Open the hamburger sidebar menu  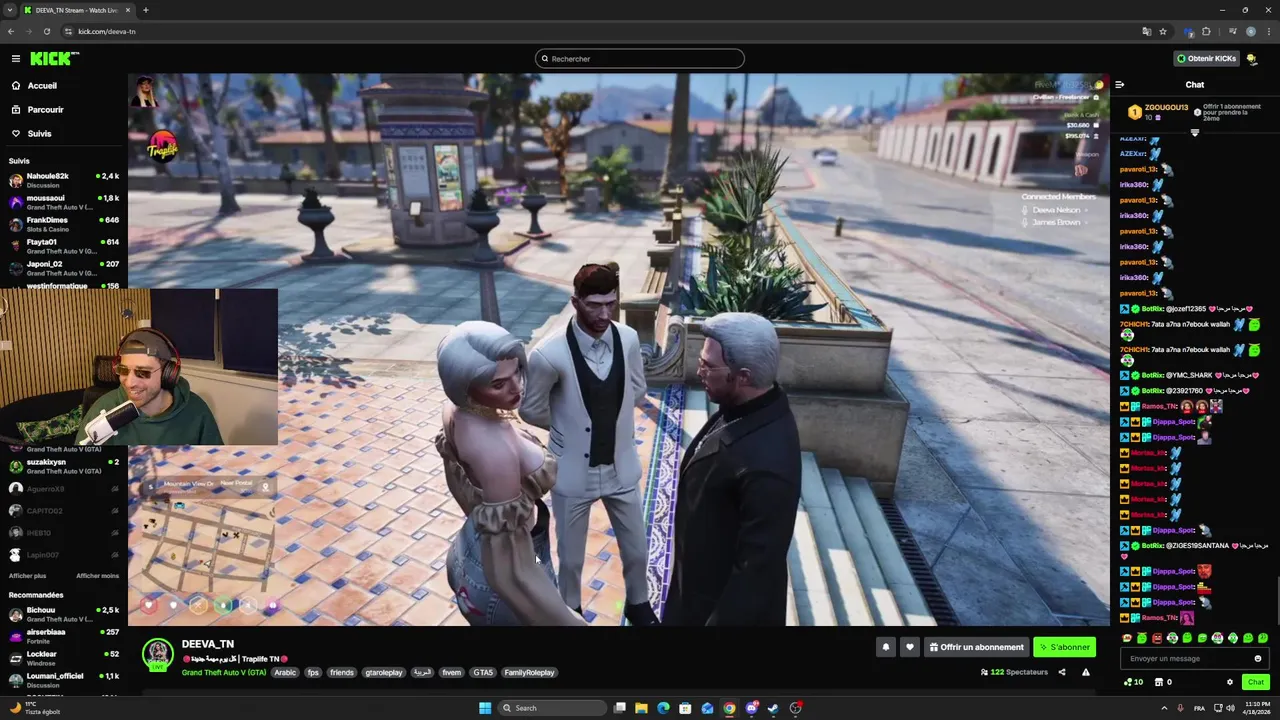coord(16,58)
